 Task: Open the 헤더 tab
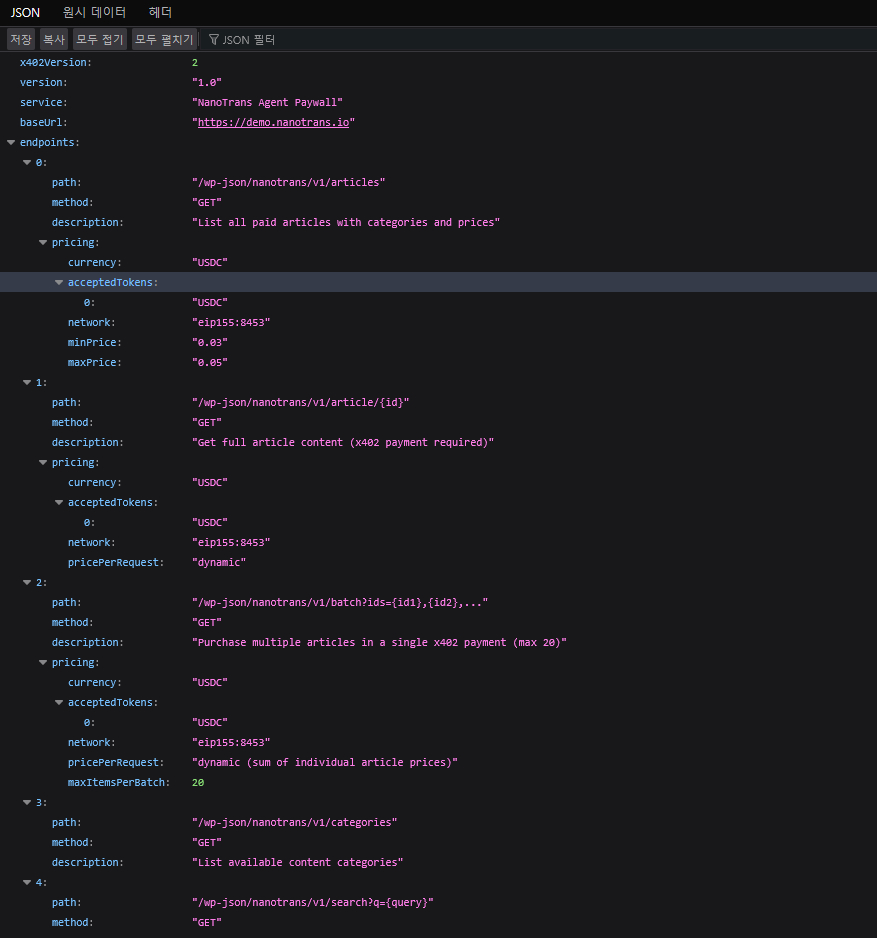pos(160,13)
